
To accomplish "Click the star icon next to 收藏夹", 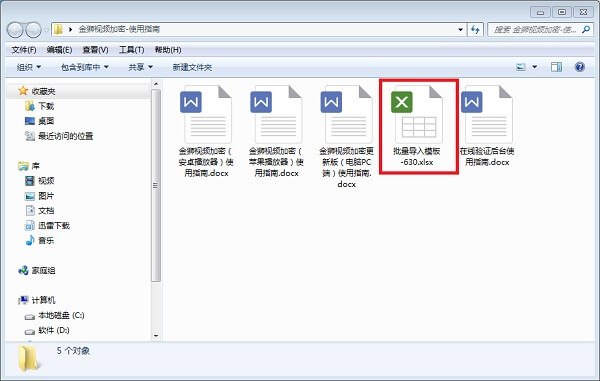I will [x=23, y=91].
